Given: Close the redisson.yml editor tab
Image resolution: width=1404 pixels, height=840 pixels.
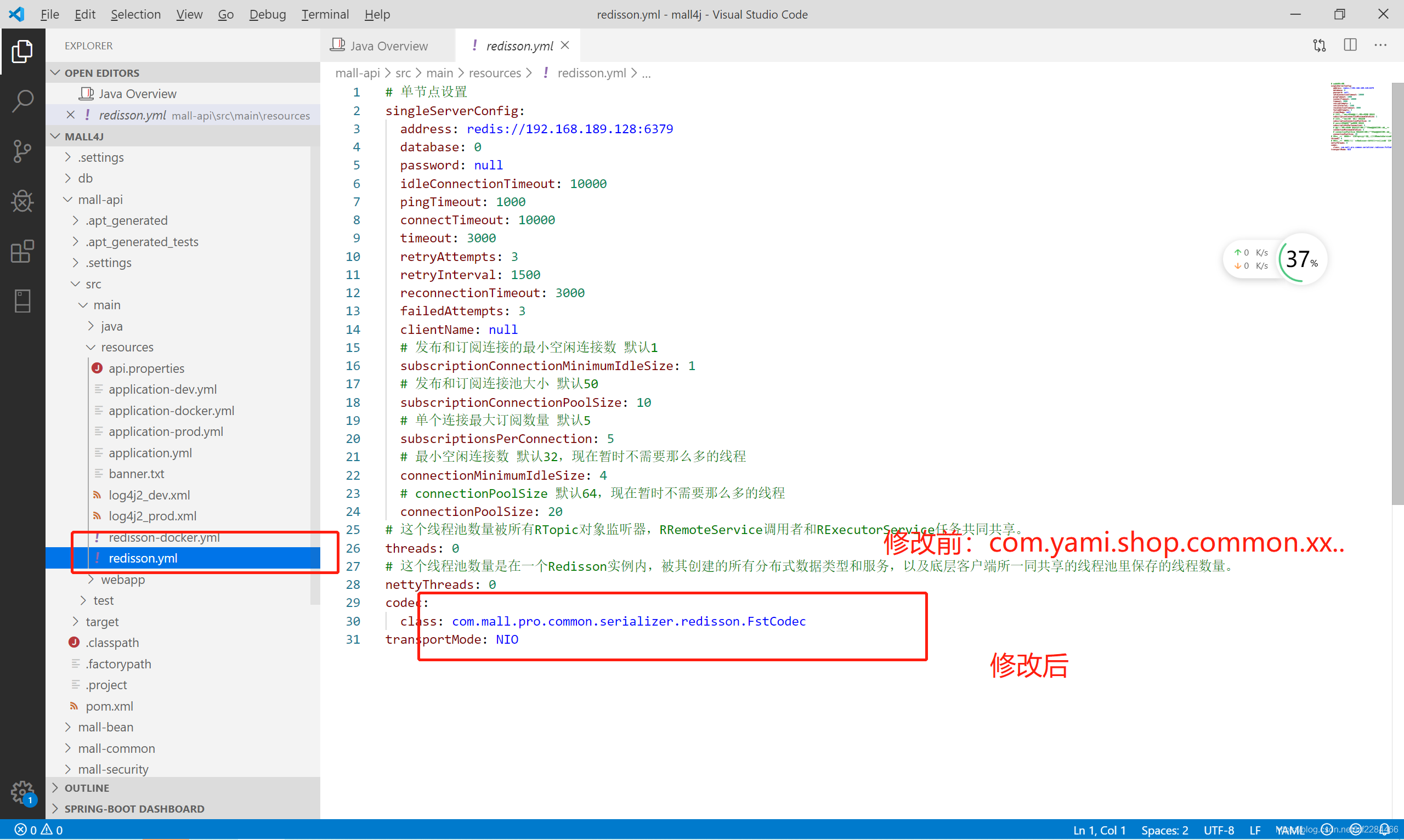Looking at the screenshot, I should pos(565,46).
